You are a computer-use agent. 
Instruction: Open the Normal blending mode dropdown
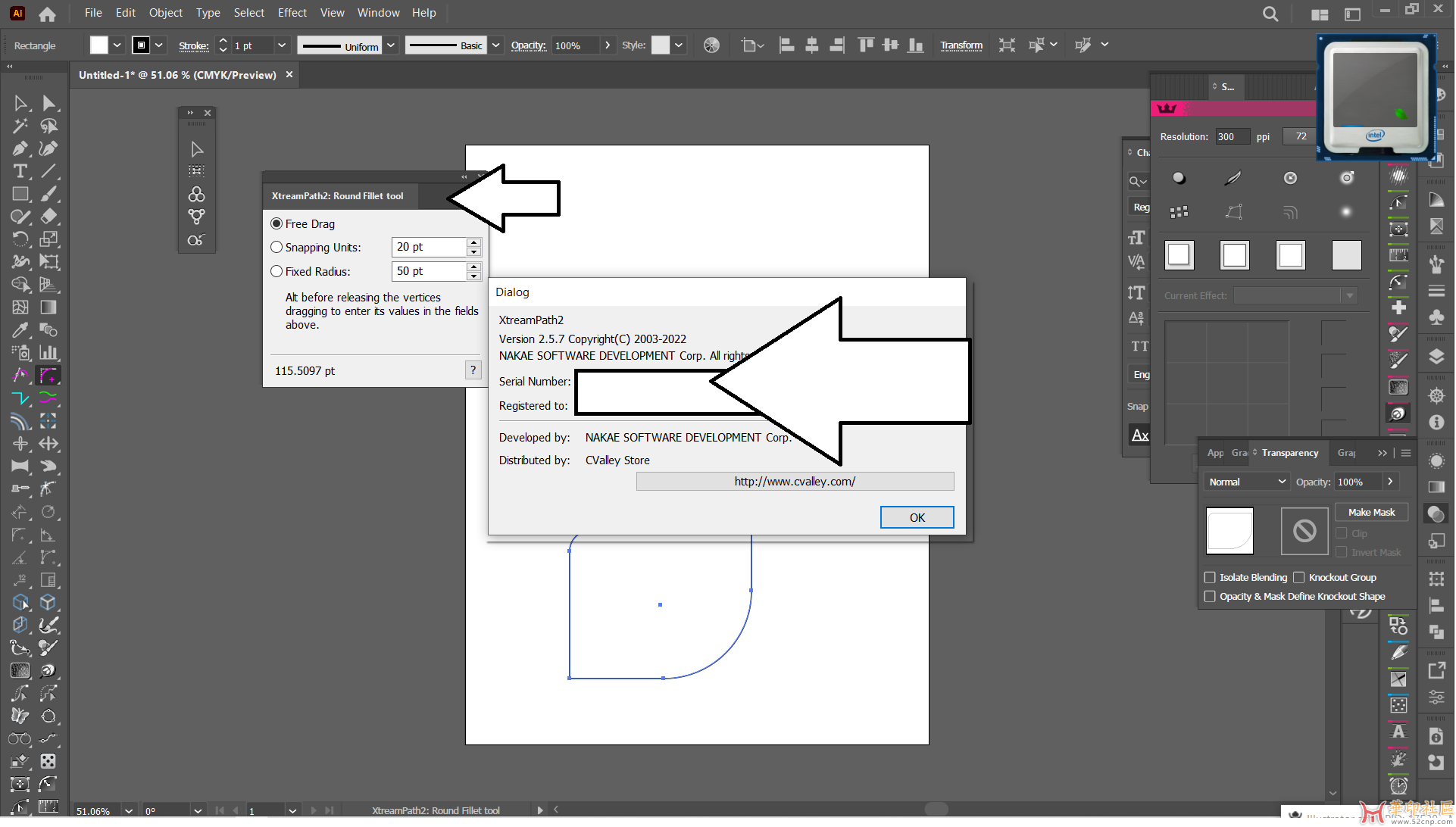click(1246, 482)
